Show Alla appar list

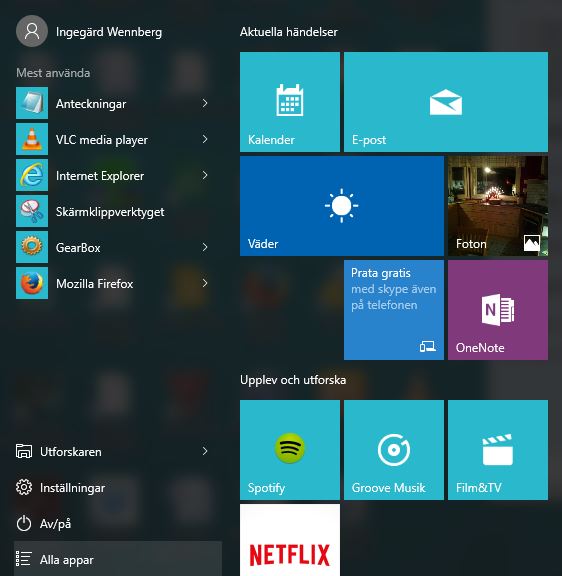(x=118, y=559)
